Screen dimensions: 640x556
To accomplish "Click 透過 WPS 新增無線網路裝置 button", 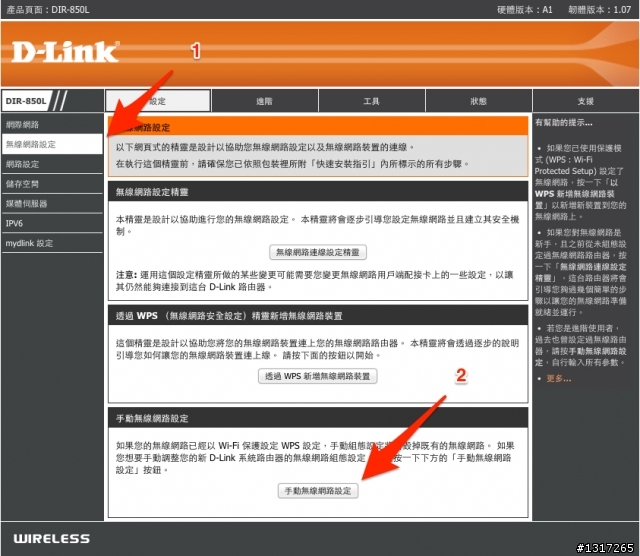I will (x=318, y=376).
